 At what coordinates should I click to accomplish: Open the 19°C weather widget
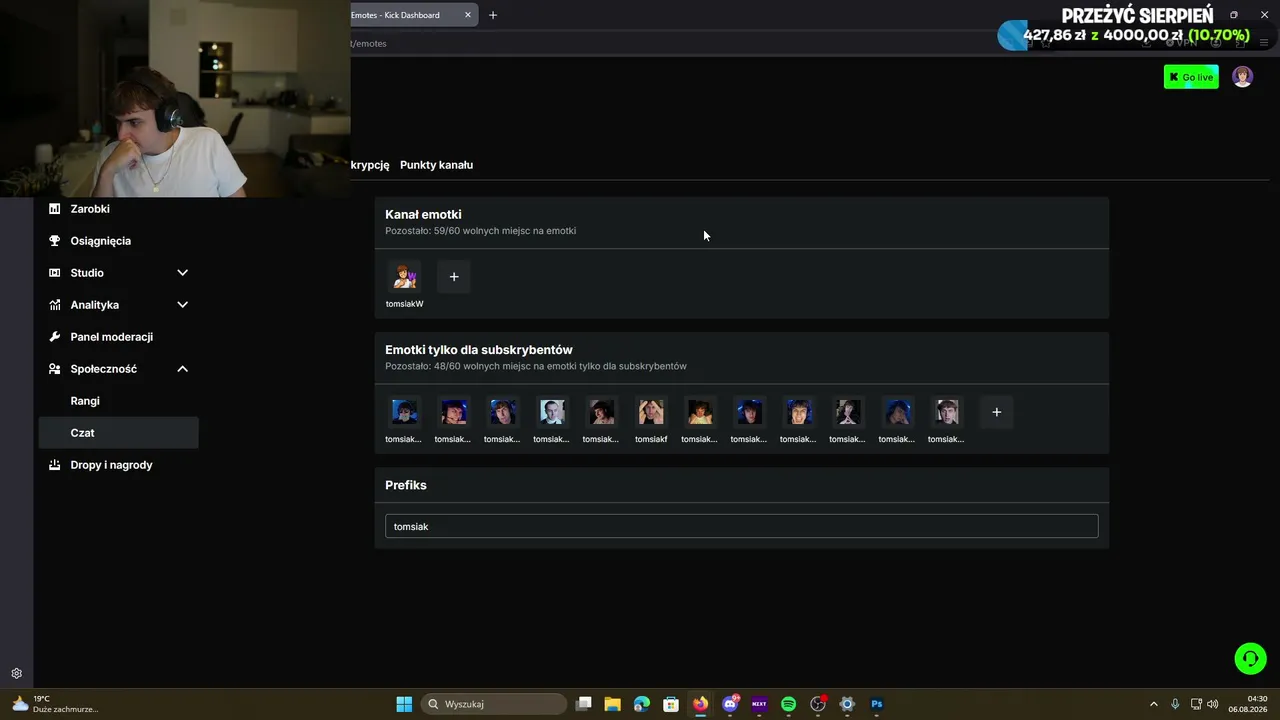coord(55,704)
